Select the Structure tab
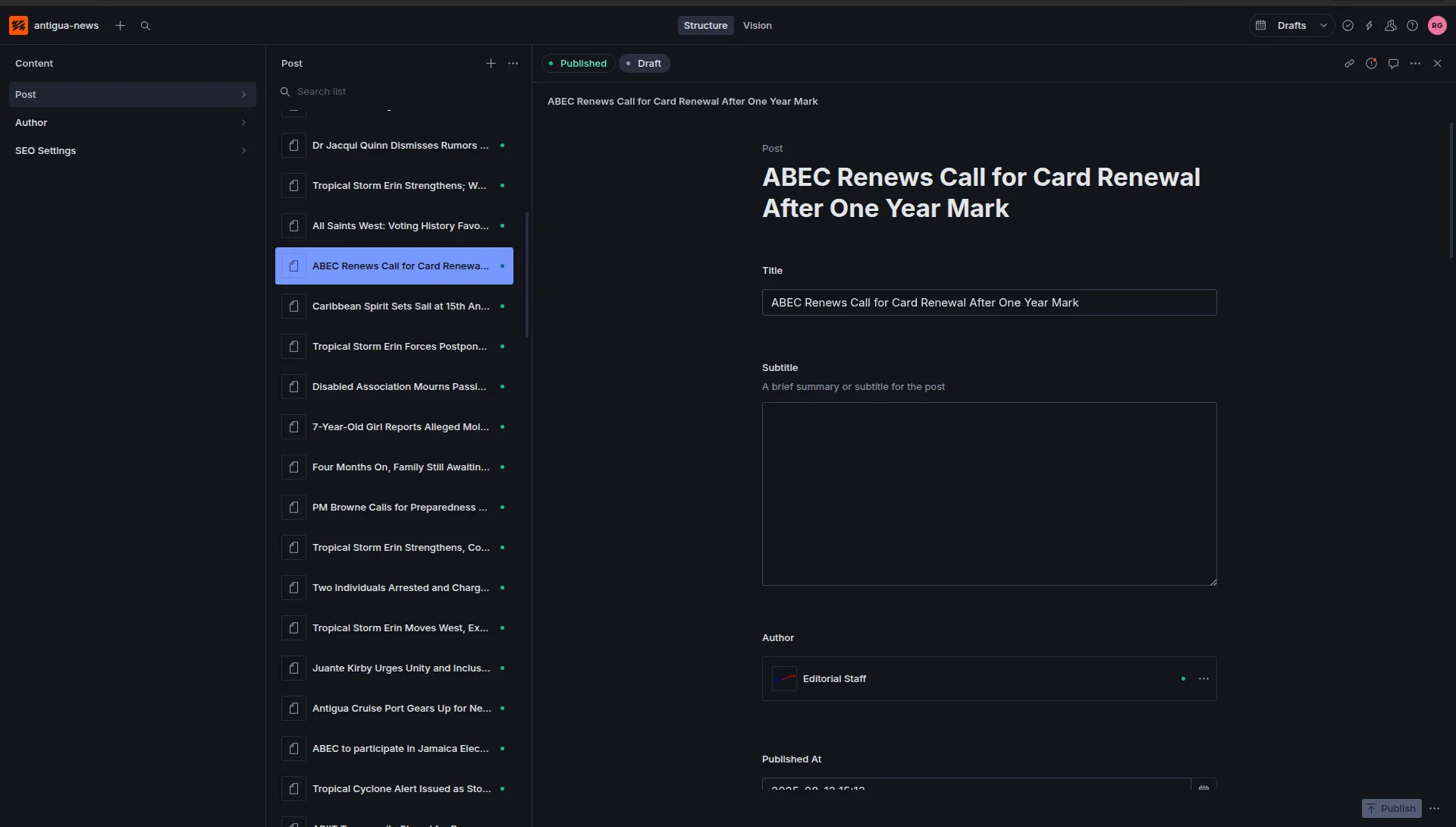The height and width of the screenshot is (827, 1456). [705, 26]
